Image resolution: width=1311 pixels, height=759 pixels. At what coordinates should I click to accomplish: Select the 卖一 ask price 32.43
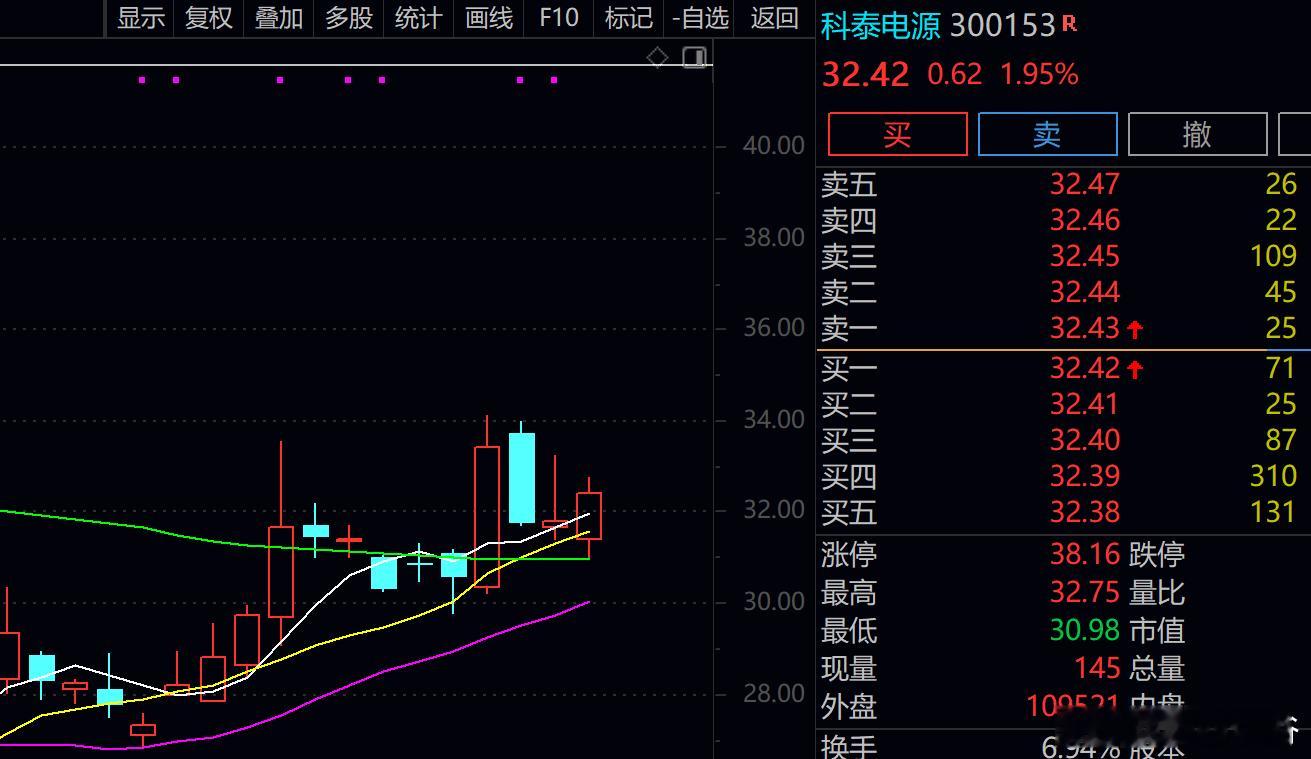1085,328
